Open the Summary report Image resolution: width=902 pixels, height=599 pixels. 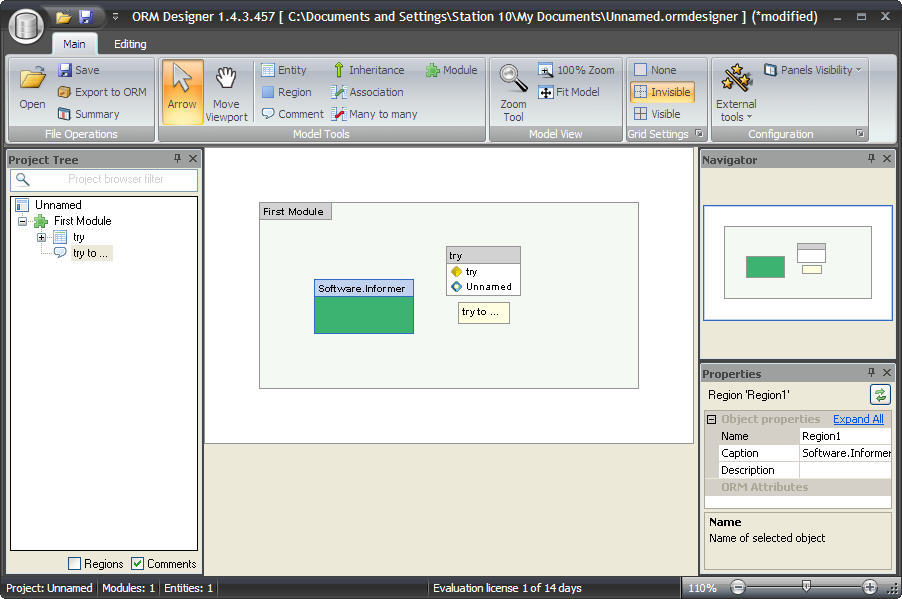pos(89,114)
